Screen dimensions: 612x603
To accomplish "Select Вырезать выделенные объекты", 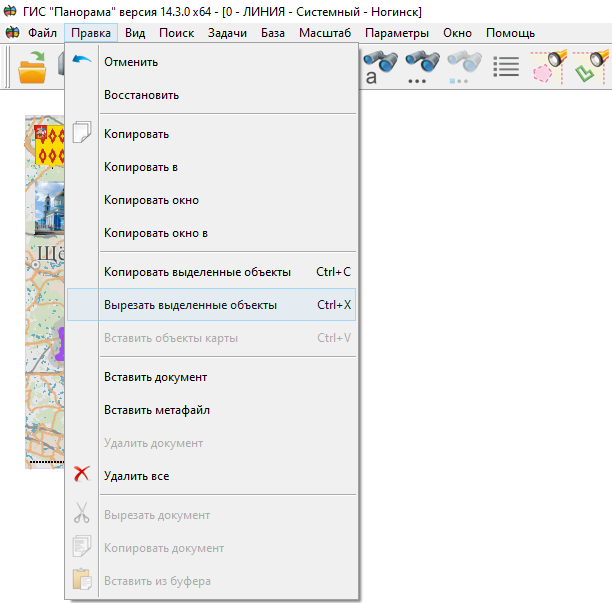I will 190,305.
